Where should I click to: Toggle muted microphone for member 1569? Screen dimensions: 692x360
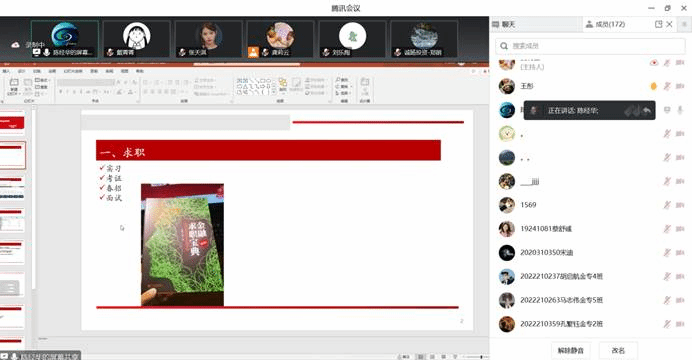(x=667, y=205)
